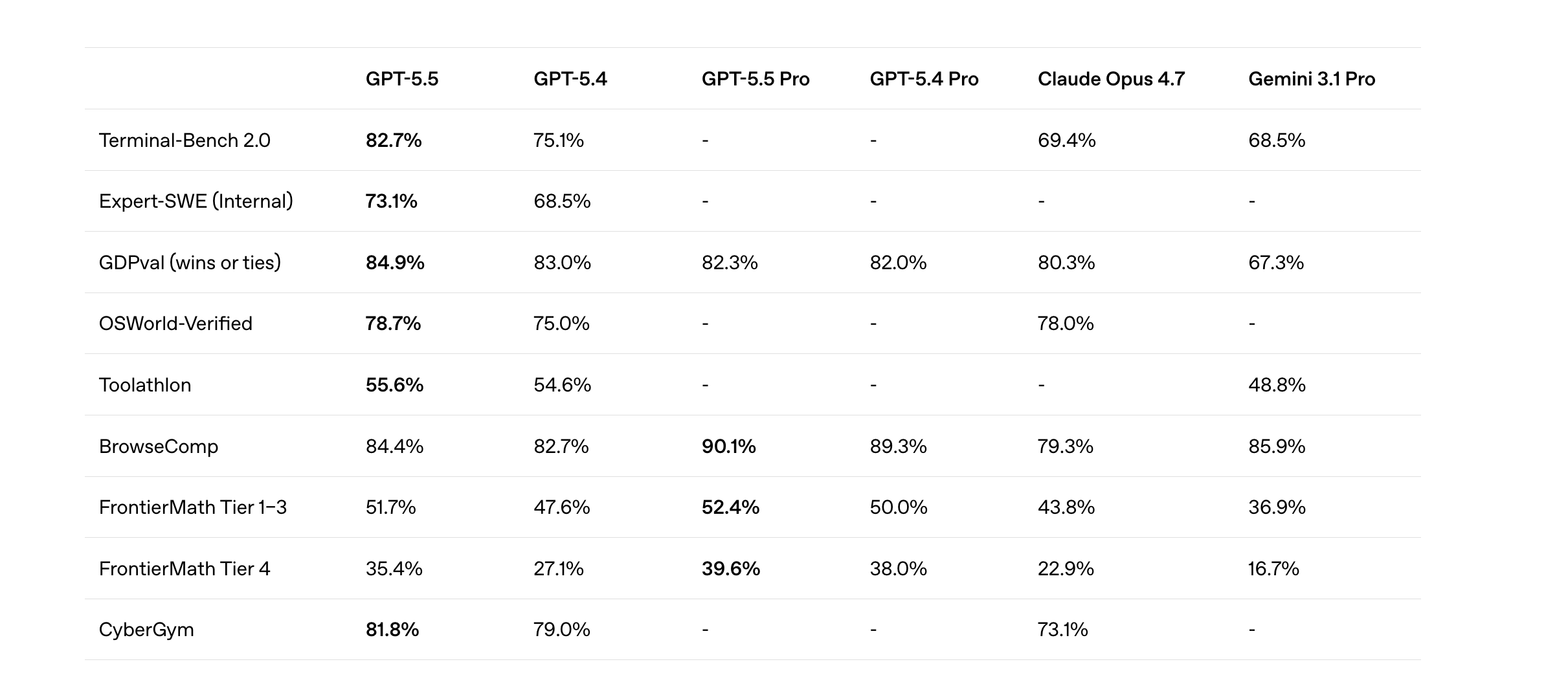Click the GDPval (wins or ties) label
1568x695 pixels.
(190, 263)
